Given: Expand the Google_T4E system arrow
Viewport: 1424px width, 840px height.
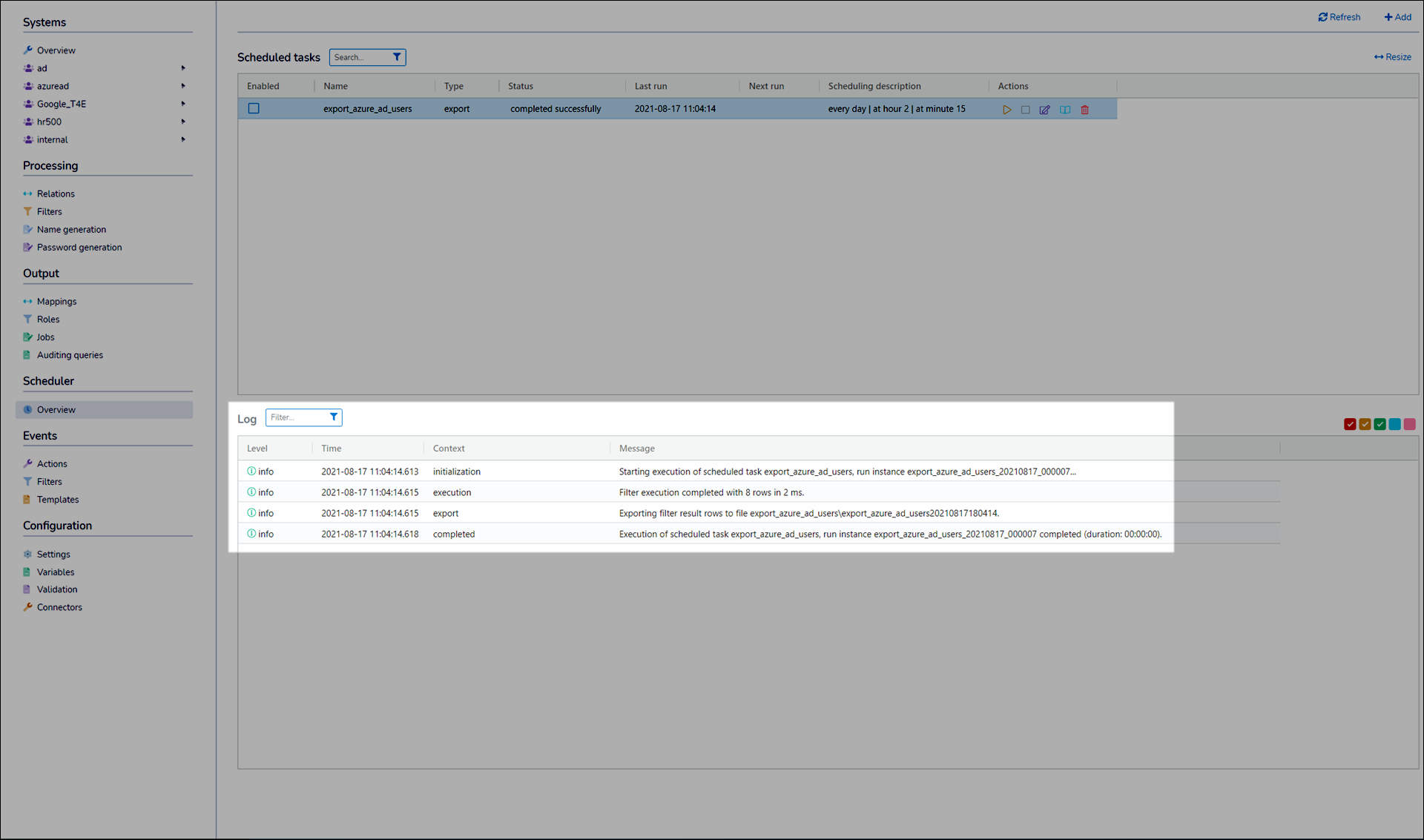Looking at the screenshot, I should tap(182, 104).
